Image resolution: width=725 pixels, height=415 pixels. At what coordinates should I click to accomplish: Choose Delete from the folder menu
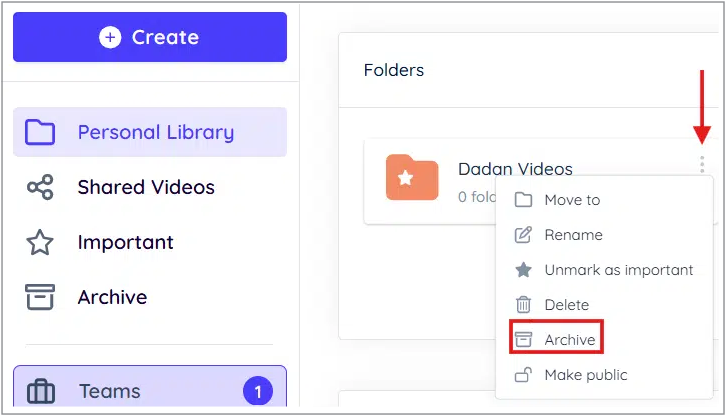click(566, 305)
